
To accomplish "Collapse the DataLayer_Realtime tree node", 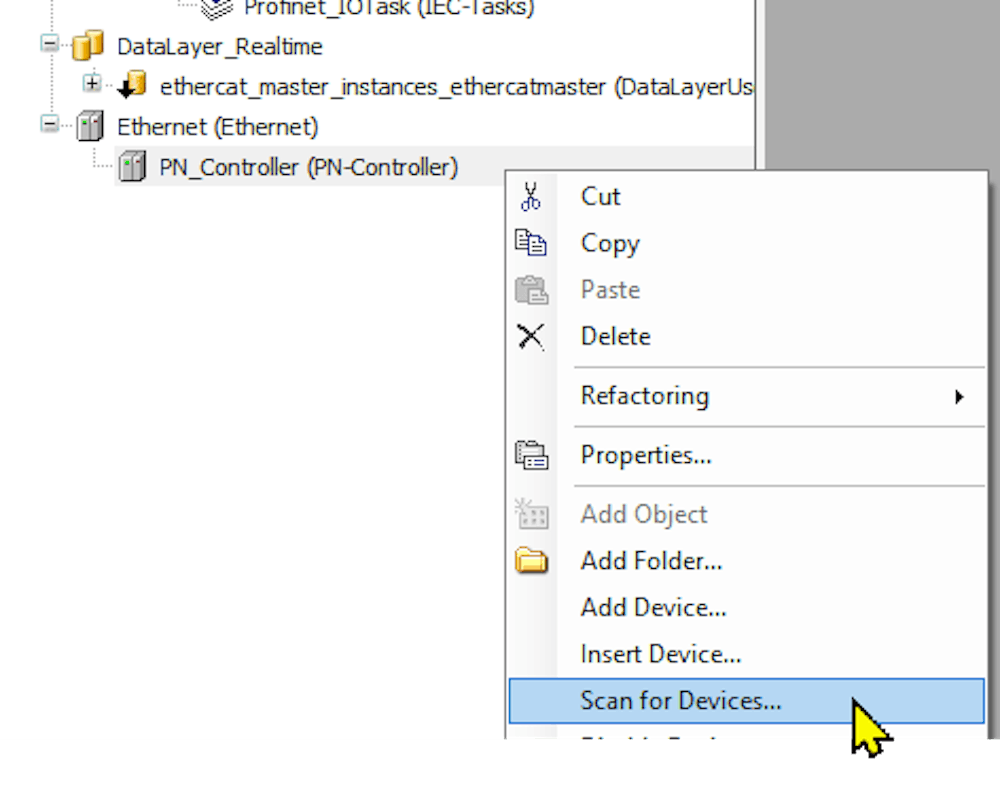I will 49,44.
